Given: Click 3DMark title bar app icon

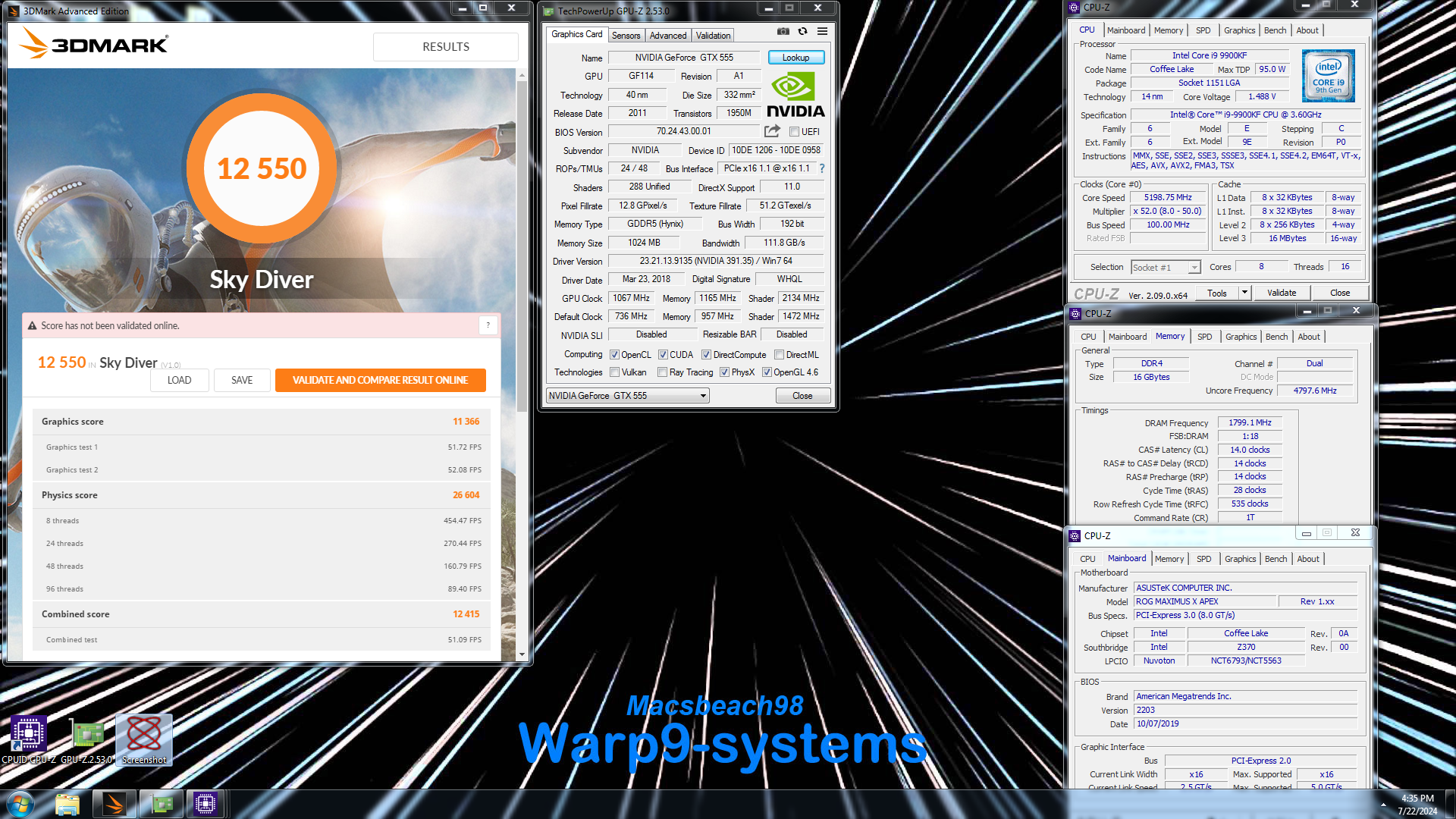Looking at the screenshot, I should [x=13, y=11].
